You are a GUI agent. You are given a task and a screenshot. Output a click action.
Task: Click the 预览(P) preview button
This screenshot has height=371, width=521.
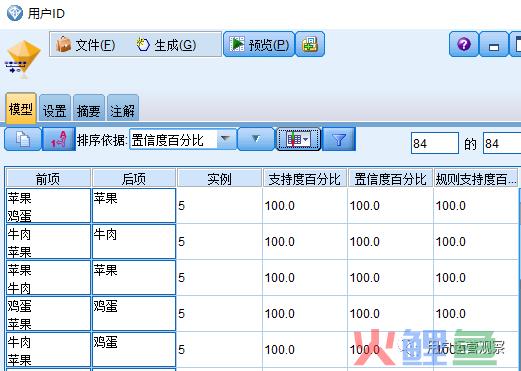(259, 44)
